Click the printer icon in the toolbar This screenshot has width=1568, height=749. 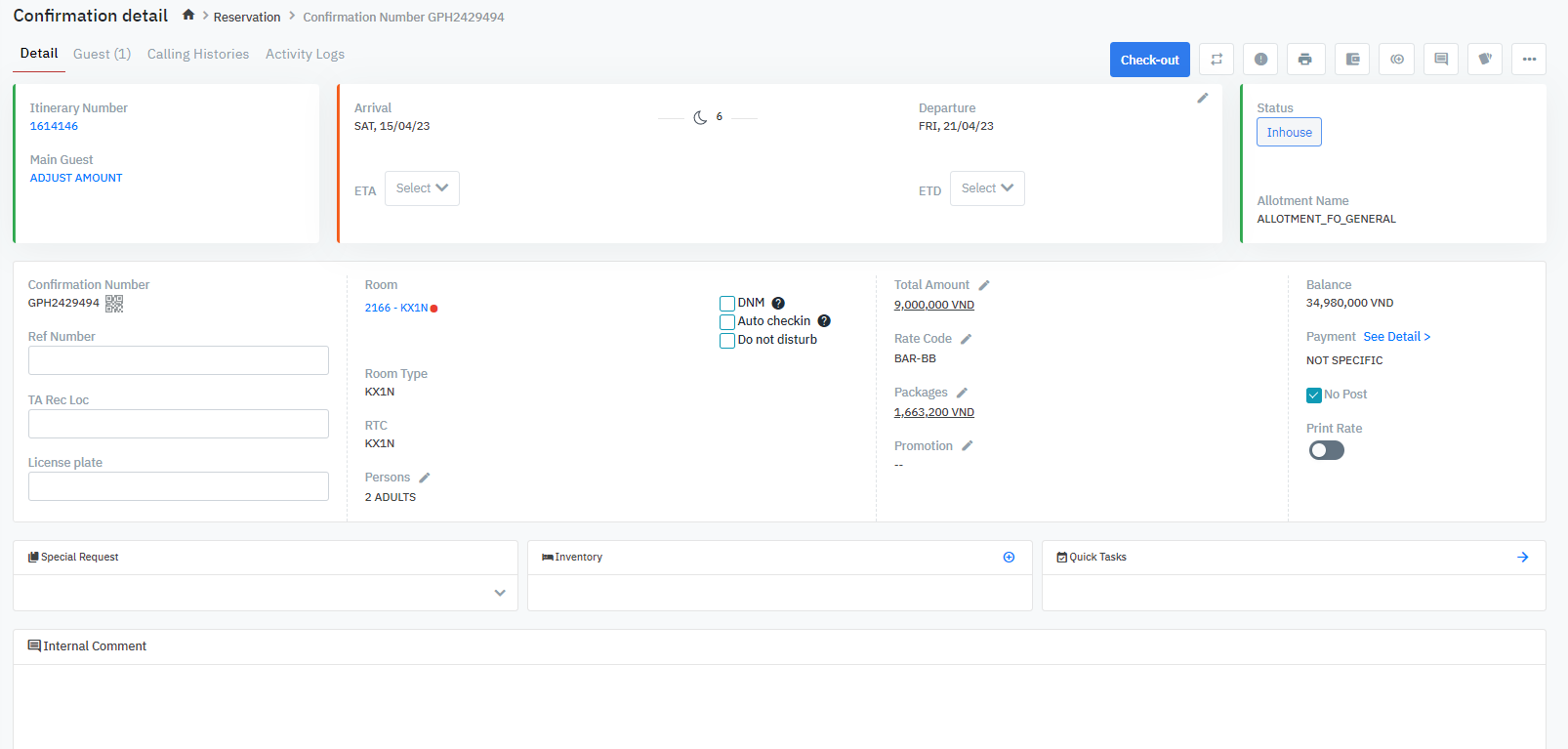[1305, 60]
